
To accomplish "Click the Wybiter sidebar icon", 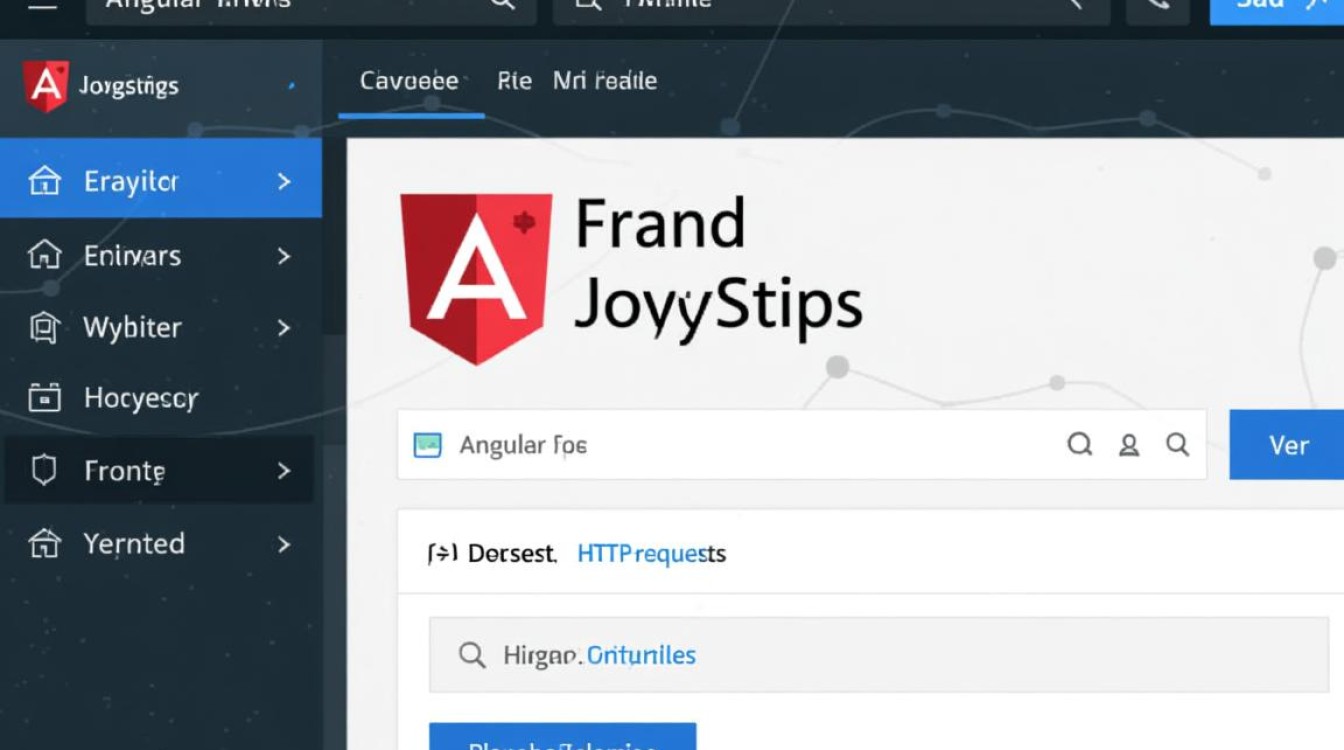I will coord(47,327).
